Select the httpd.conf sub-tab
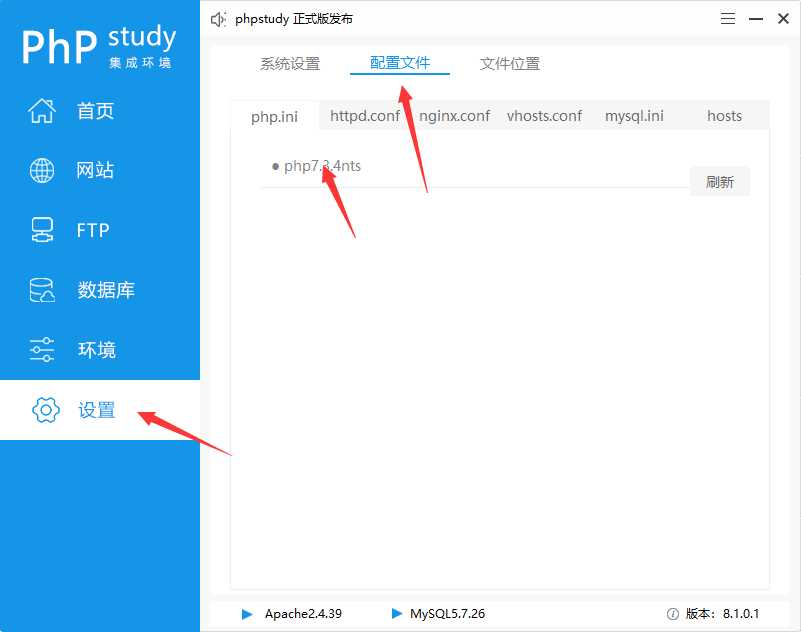Image resolution: width=801 pixels, height=632 pixels. tap(365, 116)
